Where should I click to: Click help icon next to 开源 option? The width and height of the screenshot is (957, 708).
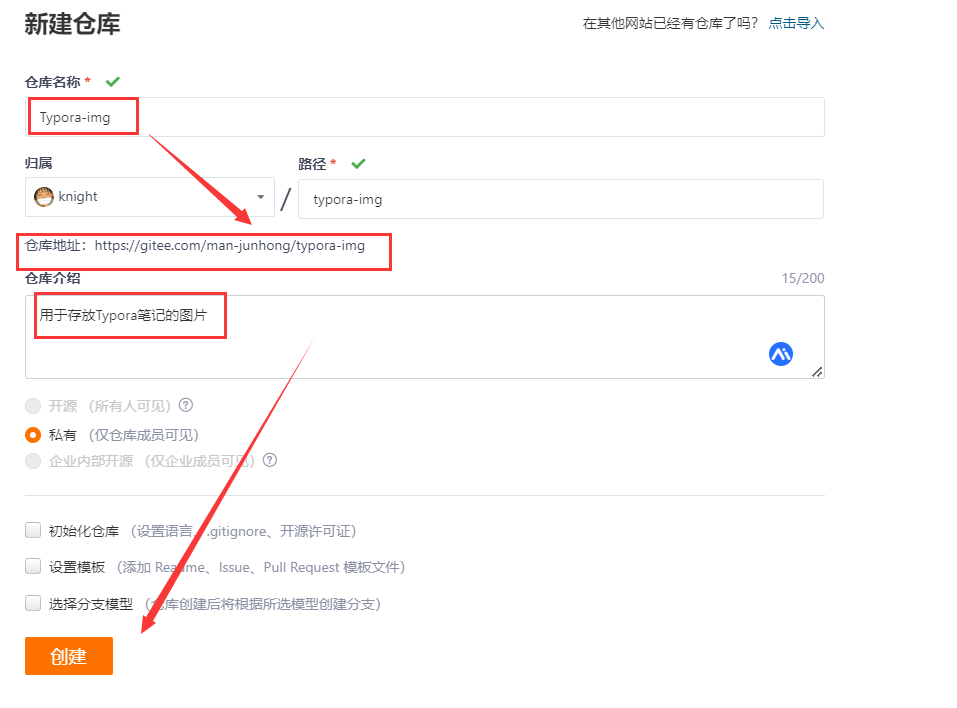(x=186, y=405)
